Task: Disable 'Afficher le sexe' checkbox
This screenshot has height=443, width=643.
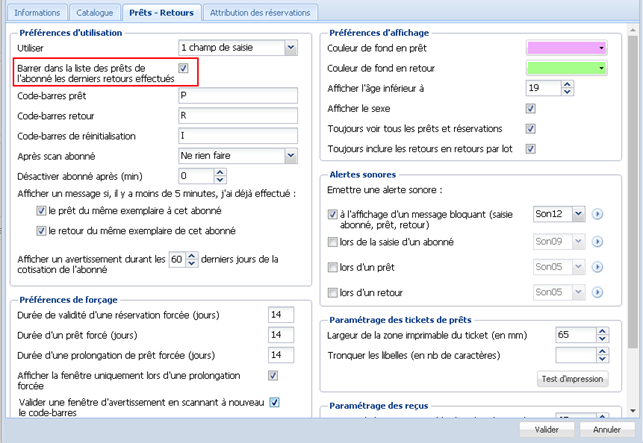Action: coord(531,108)
